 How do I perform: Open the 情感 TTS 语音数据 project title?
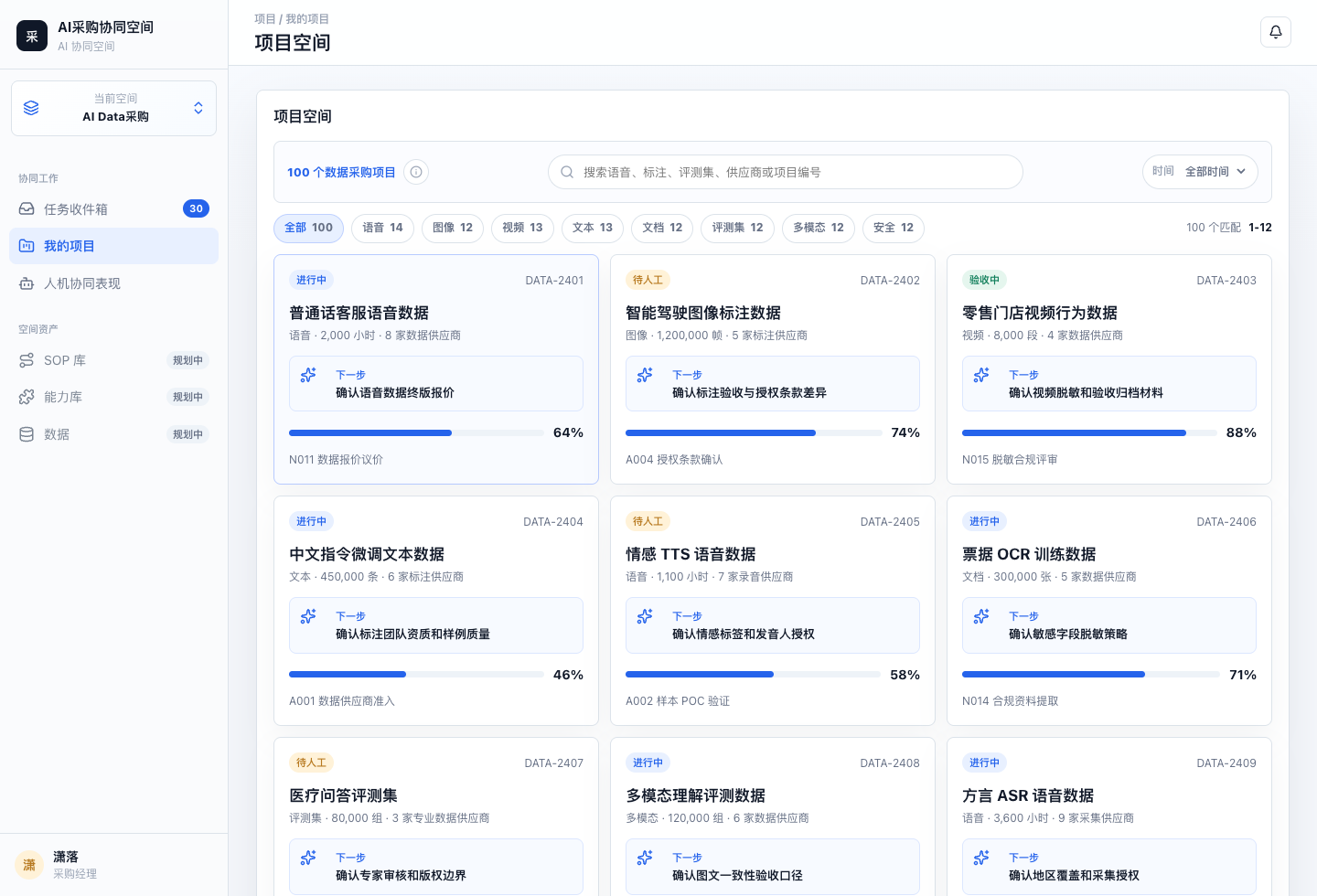pyautogui.click(x=691, y=554)
